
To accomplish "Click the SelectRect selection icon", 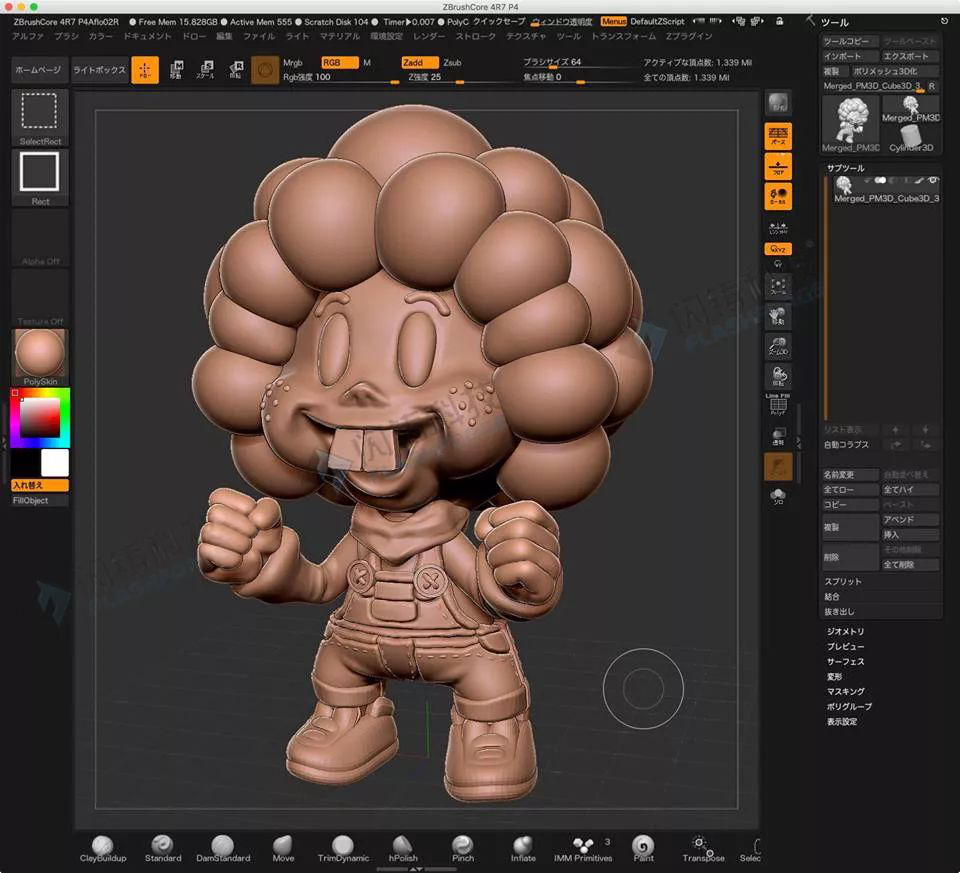I will tap(40, 118).
